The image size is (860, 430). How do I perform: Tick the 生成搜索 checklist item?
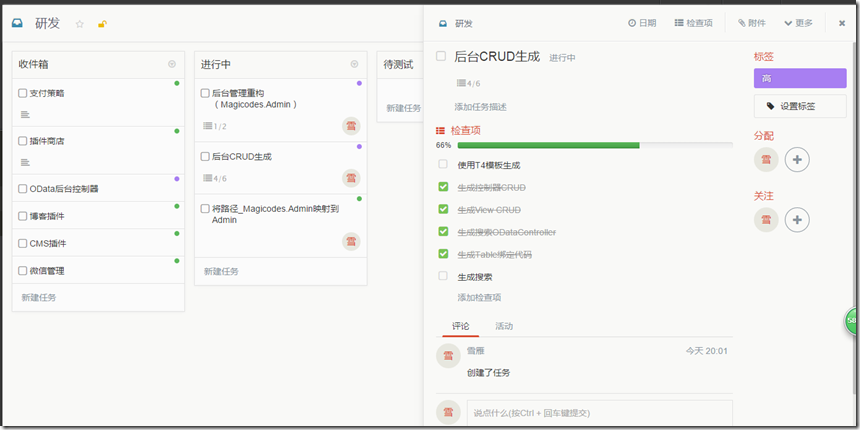pos(443,276)
